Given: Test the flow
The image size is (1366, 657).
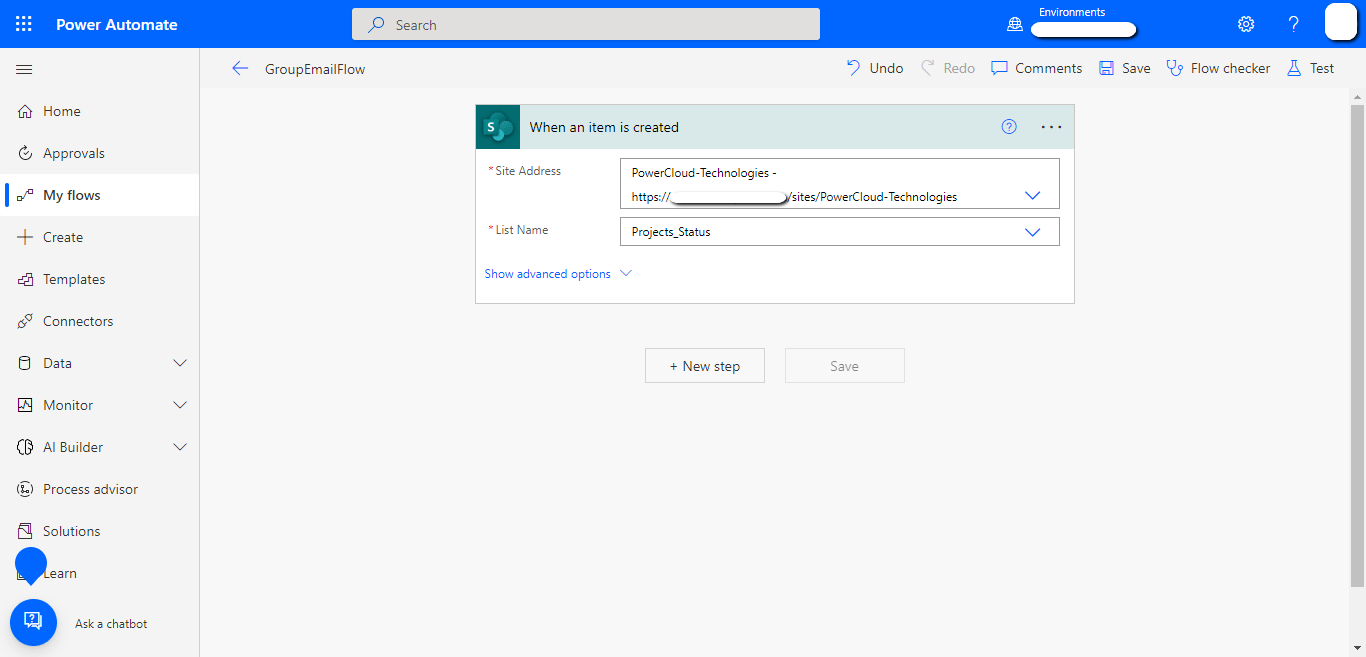Looking at the screenshot, I should 1311,68.
